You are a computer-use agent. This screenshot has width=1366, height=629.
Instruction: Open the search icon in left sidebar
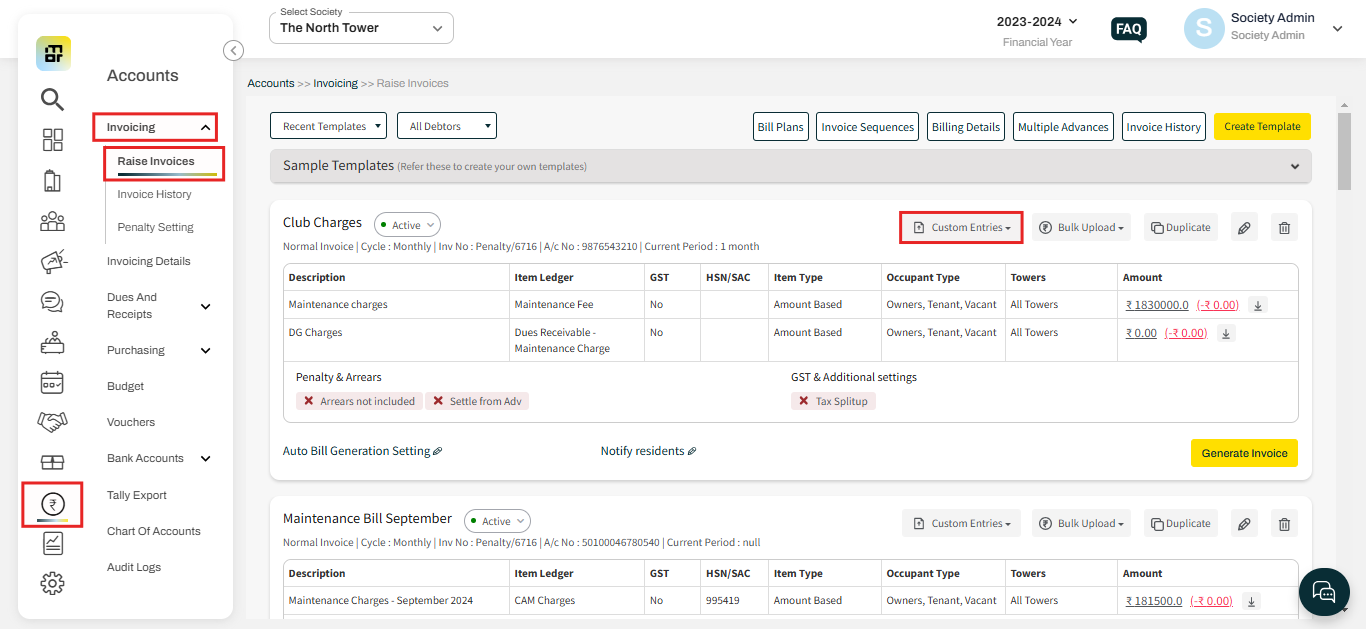52,99
